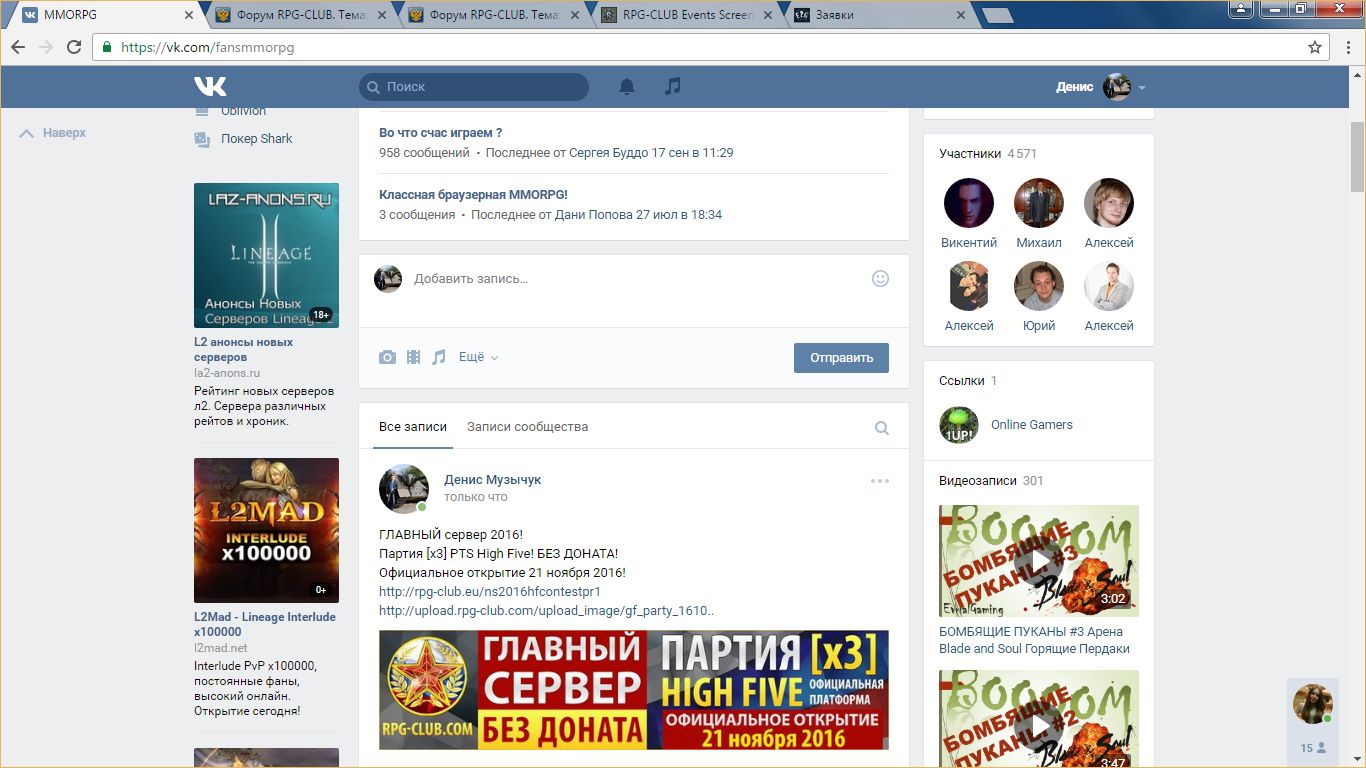
Task: Open the L2MAD Interlude x100000 ad image
Action: (266, 530)
